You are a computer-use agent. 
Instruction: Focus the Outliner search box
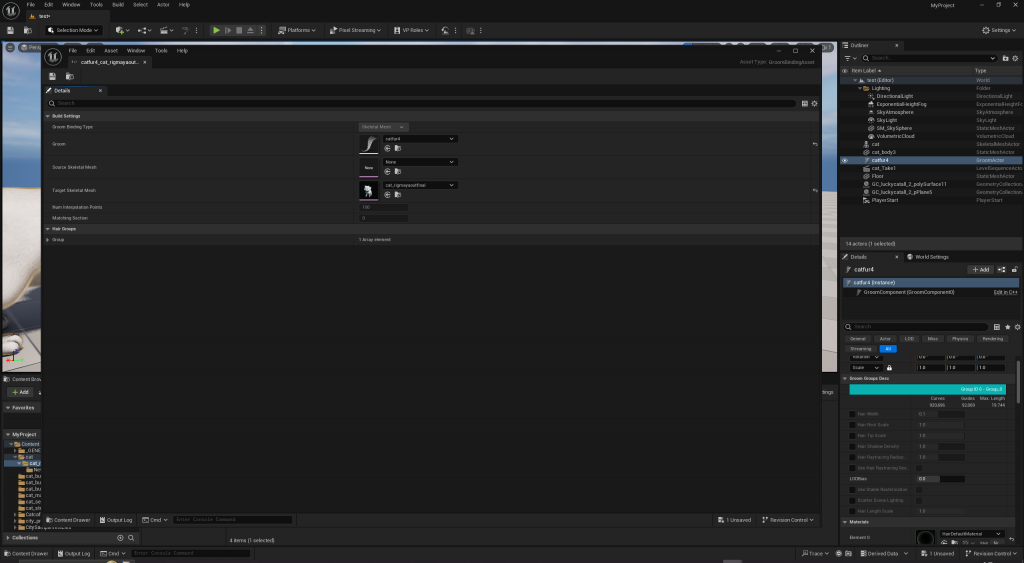(930, 58)
